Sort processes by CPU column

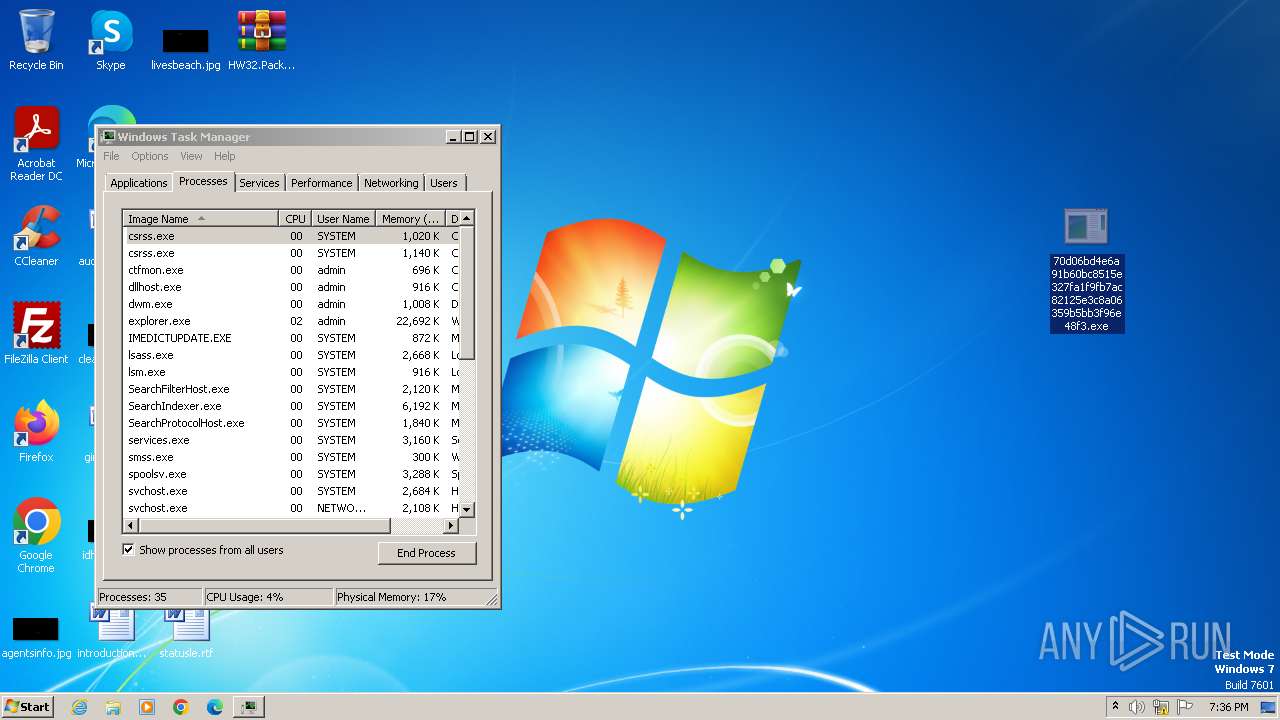[295, 219]
